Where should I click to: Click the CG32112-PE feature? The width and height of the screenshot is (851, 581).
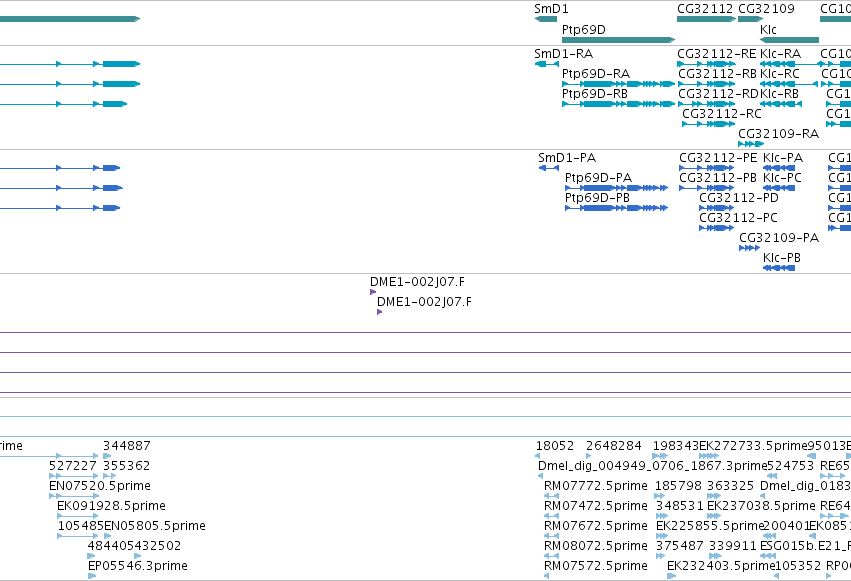[x=707, y=168]
